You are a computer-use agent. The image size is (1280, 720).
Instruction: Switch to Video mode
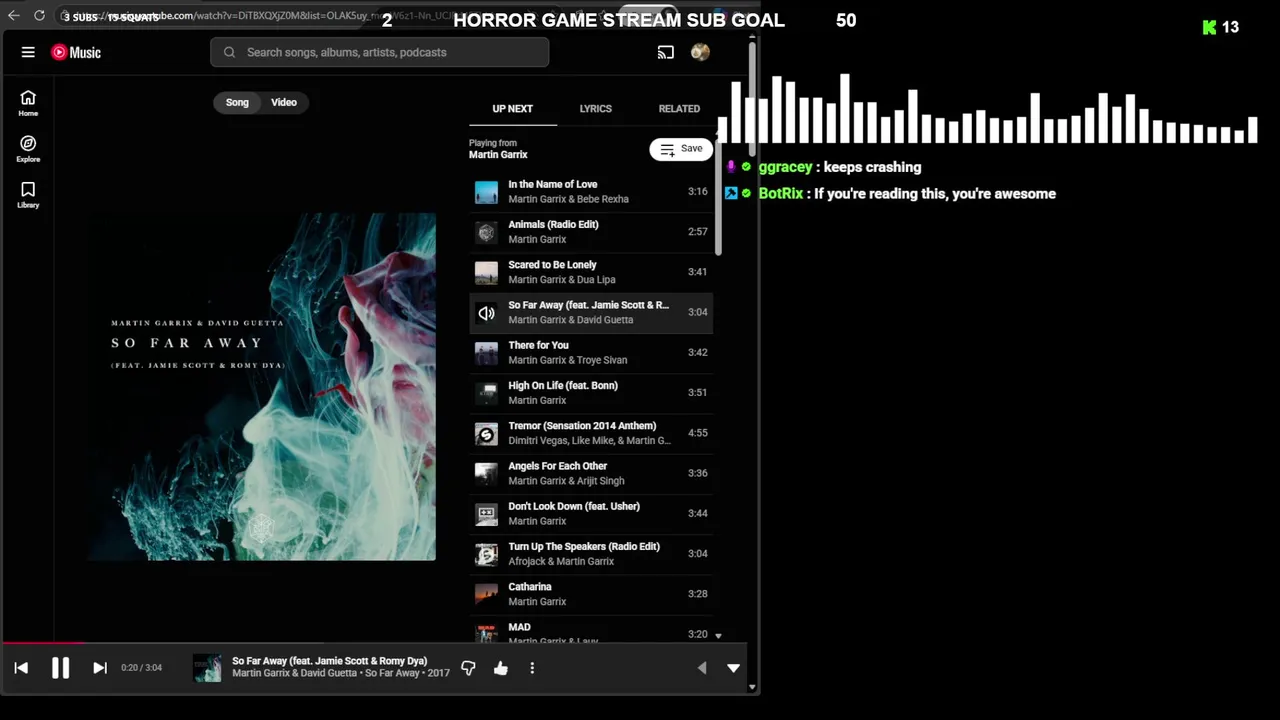(x=284, y=102)
